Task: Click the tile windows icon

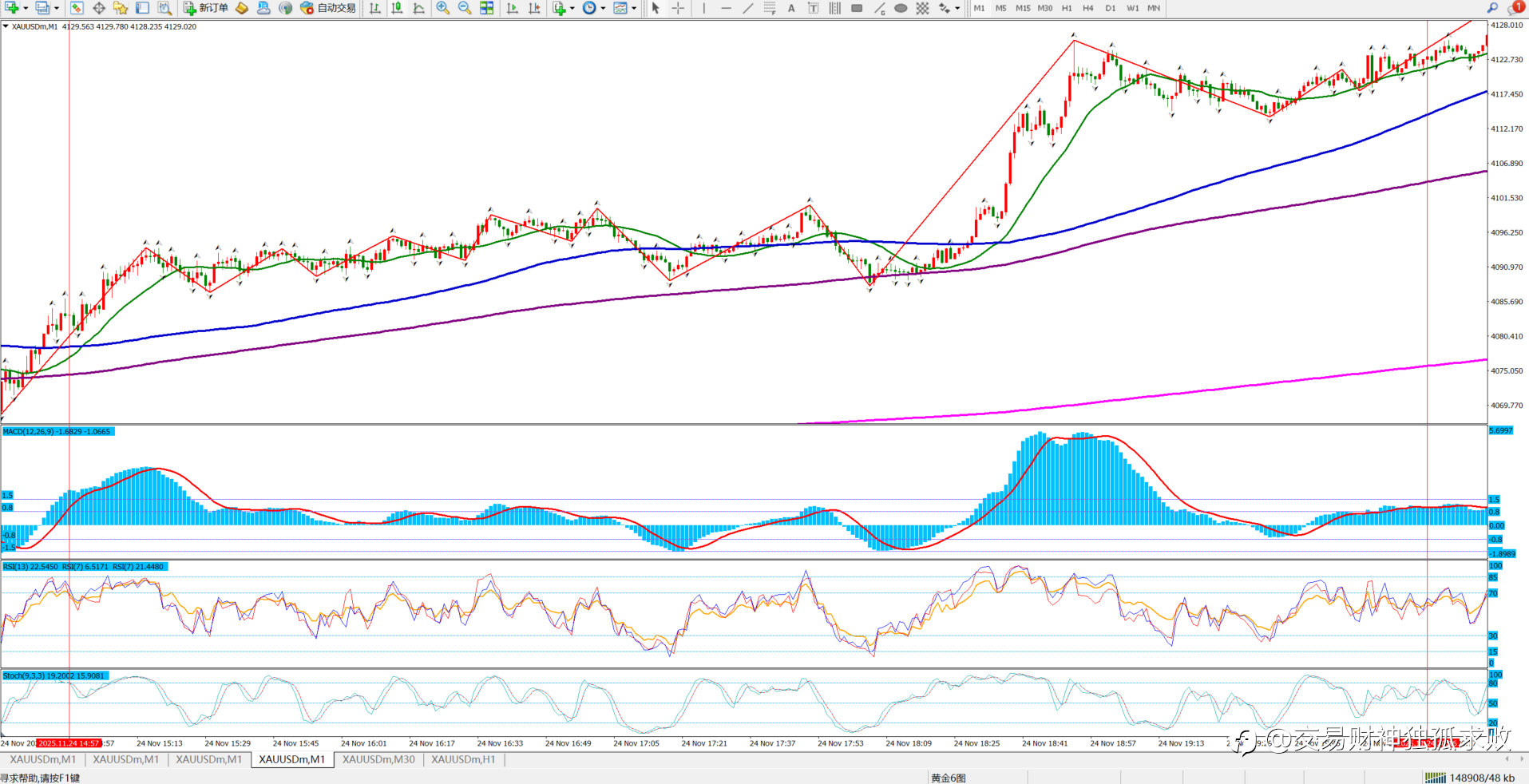Action: coord(486,8)
